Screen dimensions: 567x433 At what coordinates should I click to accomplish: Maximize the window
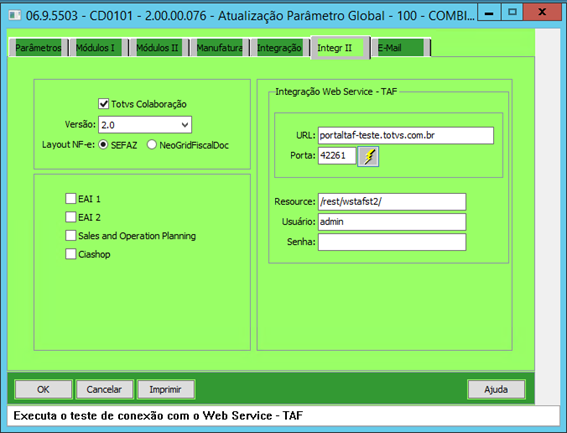(x=512, y=13)
